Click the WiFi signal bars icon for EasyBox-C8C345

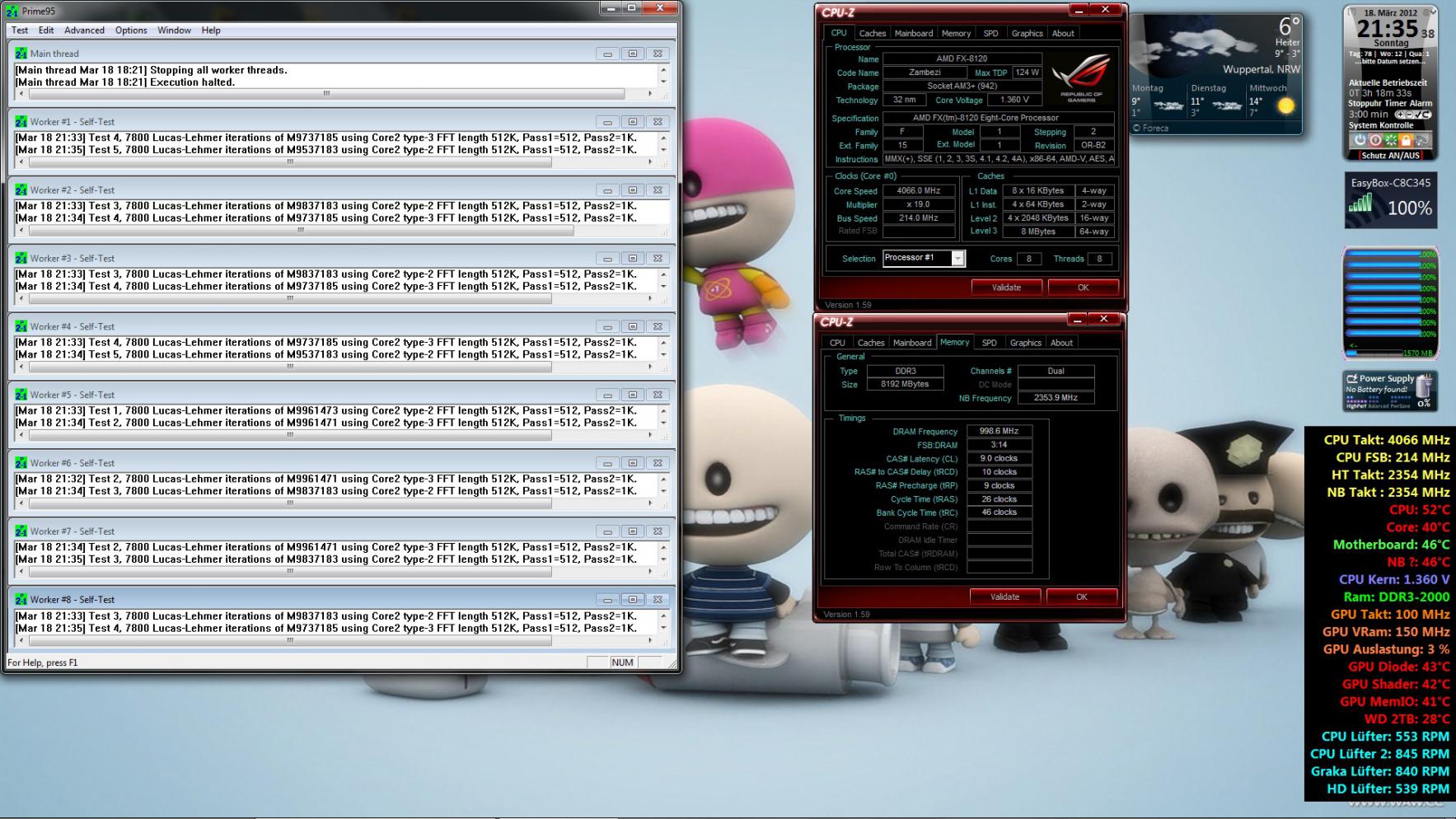click(x=1361, y=202)
